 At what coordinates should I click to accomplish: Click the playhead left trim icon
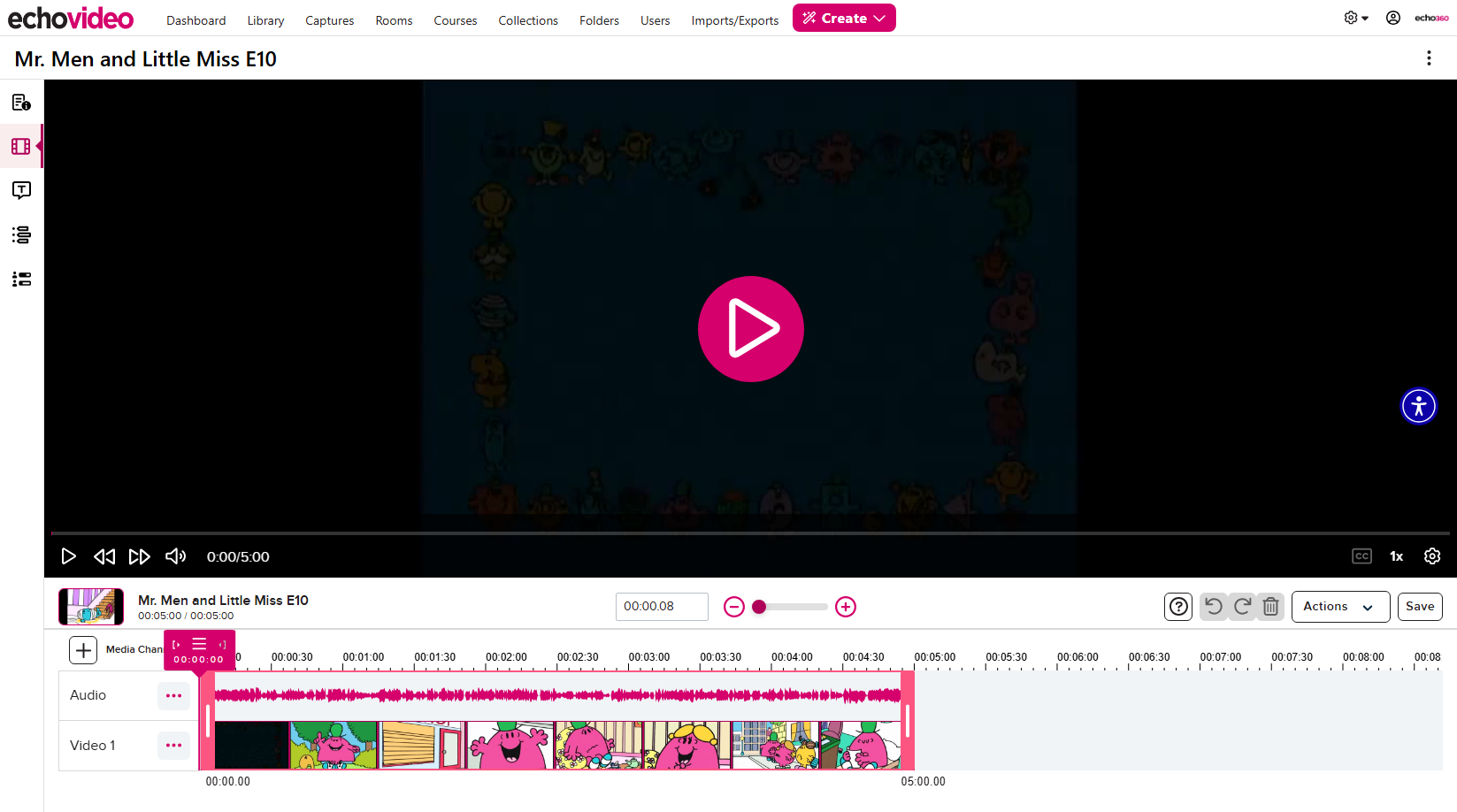(176, 645)
